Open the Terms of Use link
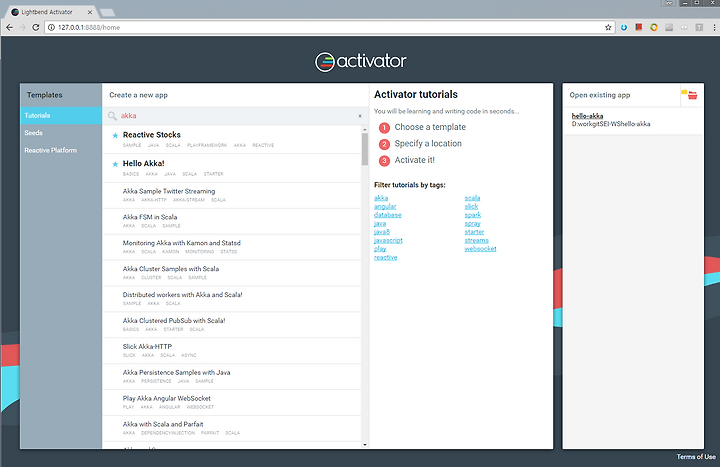The height and width of the screenshot is (467, 720). coord(696,457)
